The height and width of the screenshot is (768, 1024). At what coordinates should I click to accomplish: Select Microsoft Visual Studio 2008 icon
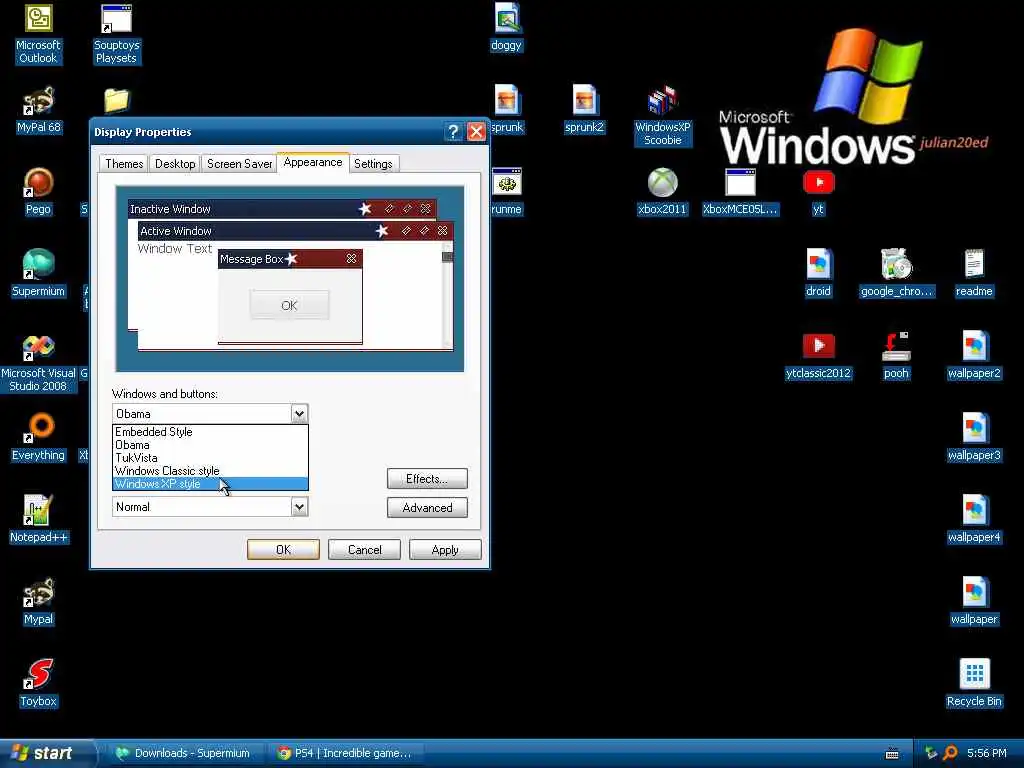[38, 362]
